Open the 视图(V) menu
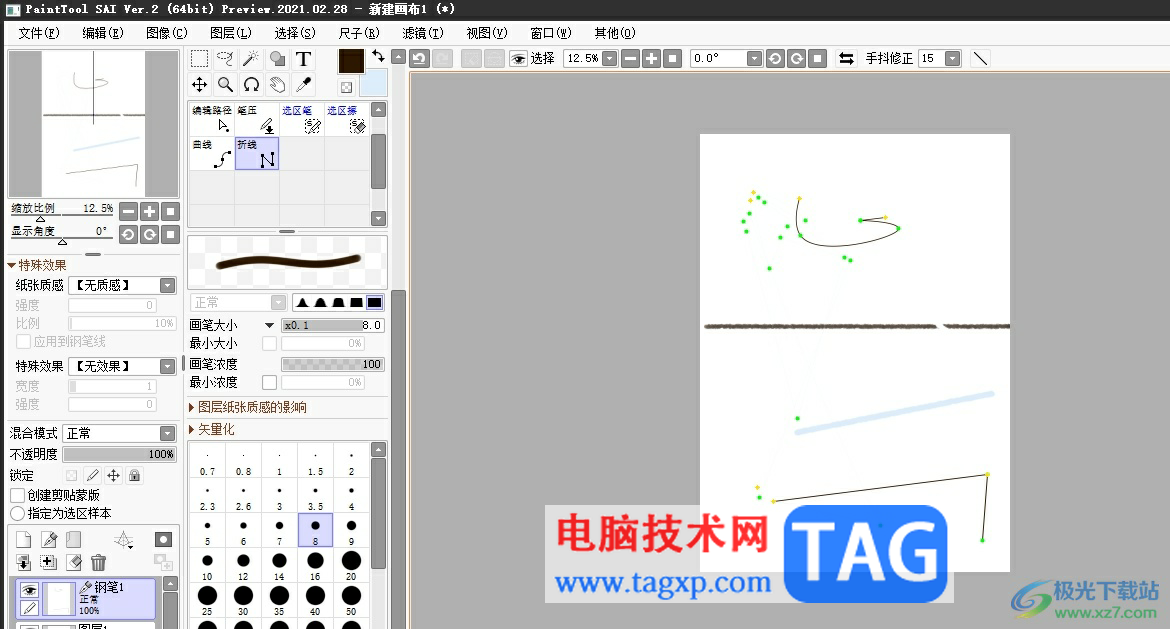Screen dimensions: 1170x629 [x=487, y=33]
